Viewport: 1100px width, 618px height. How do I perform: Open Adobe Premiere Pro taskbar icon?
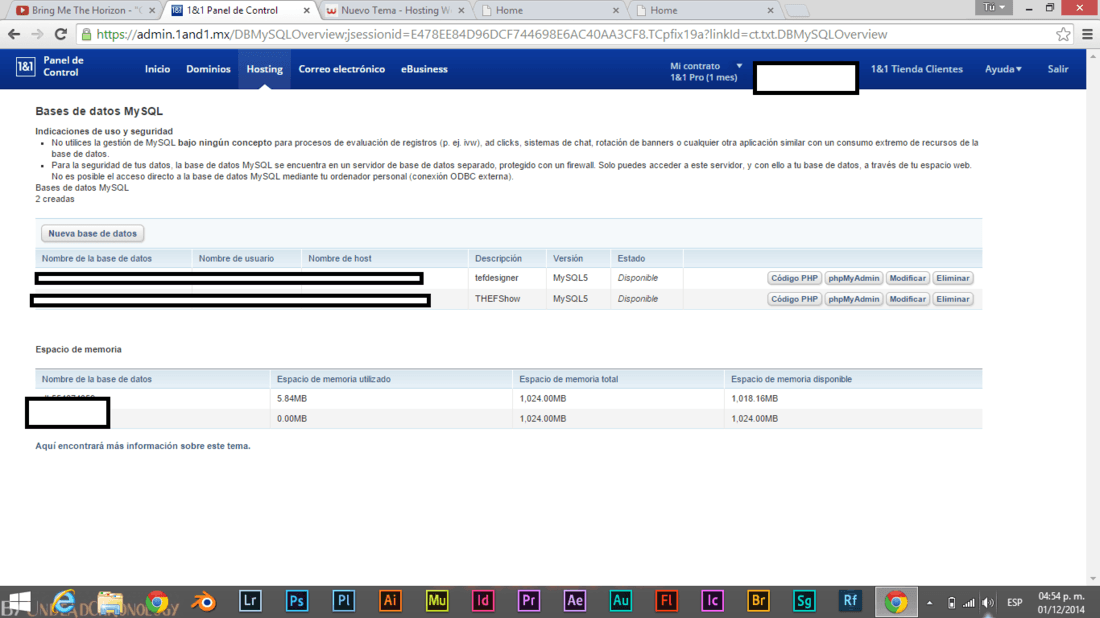(528, 601)
